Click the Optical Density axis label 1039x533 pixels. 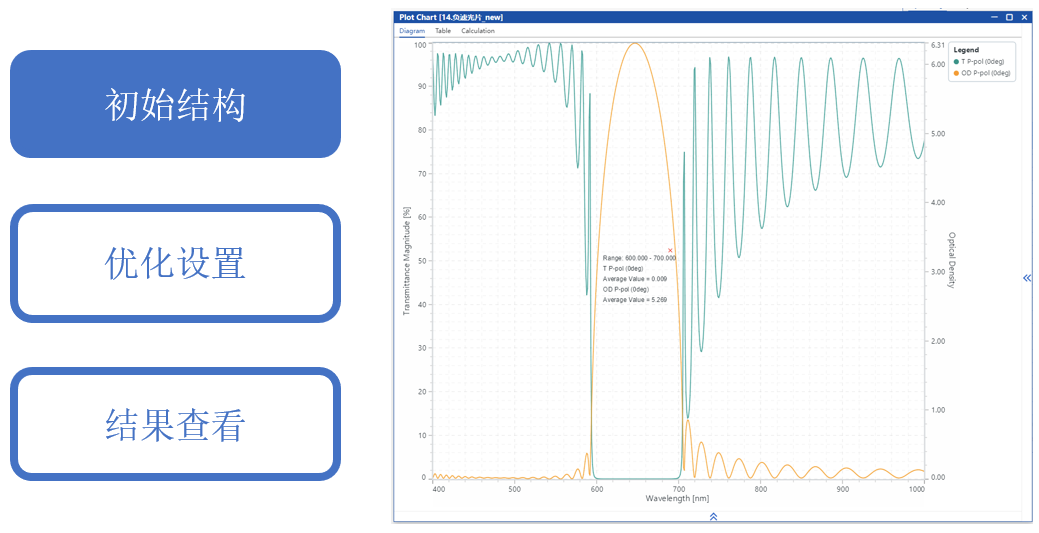point(950,260)
